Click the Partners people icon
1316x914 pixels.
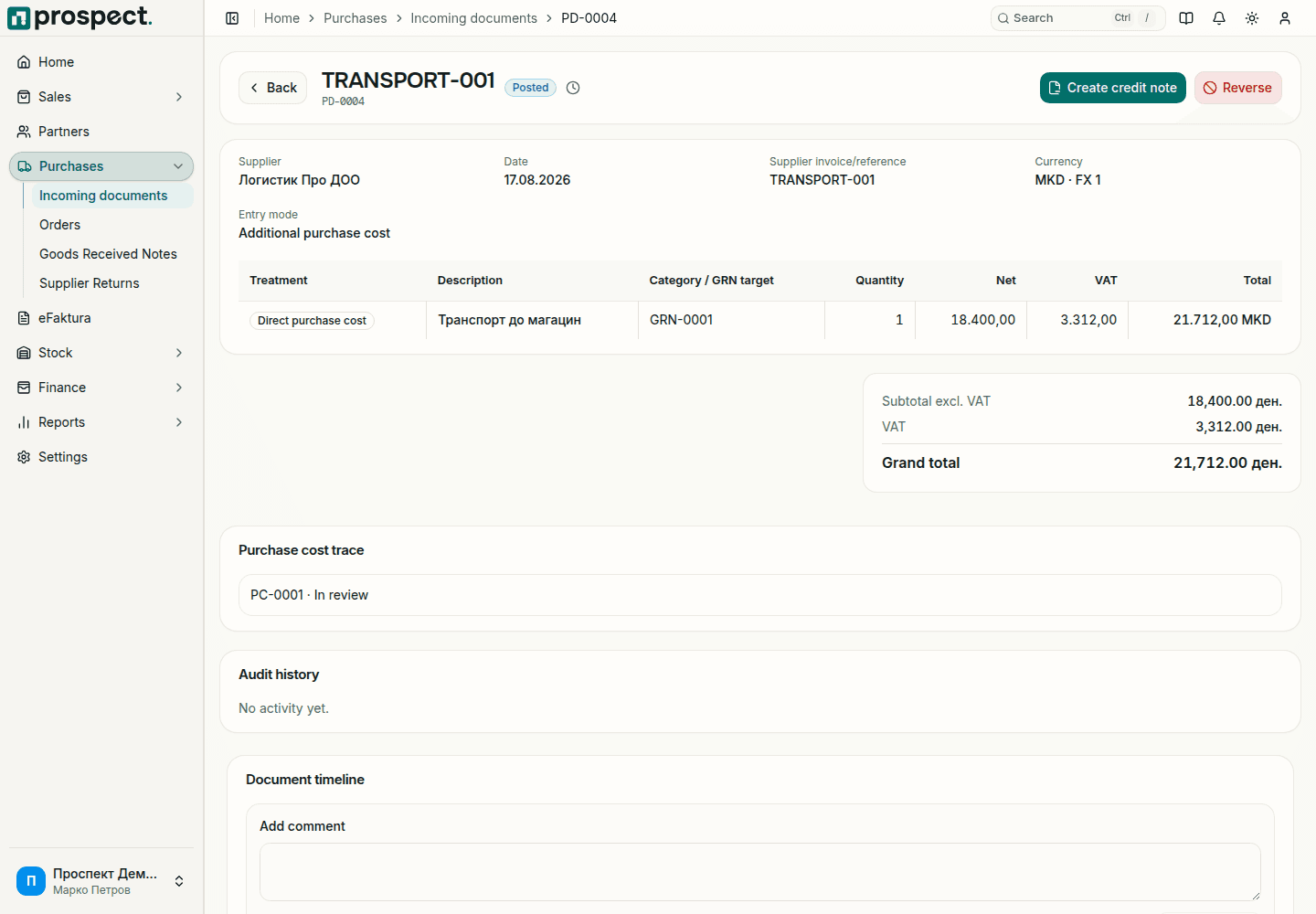(24, 132)
